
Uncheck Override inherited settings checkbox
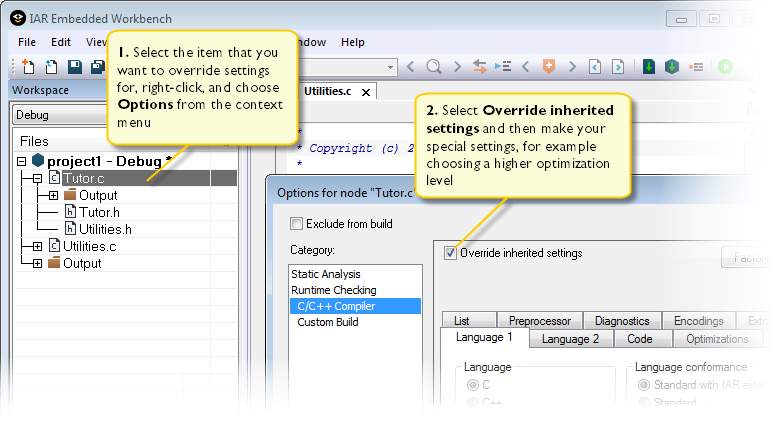(x=450, y=253)
